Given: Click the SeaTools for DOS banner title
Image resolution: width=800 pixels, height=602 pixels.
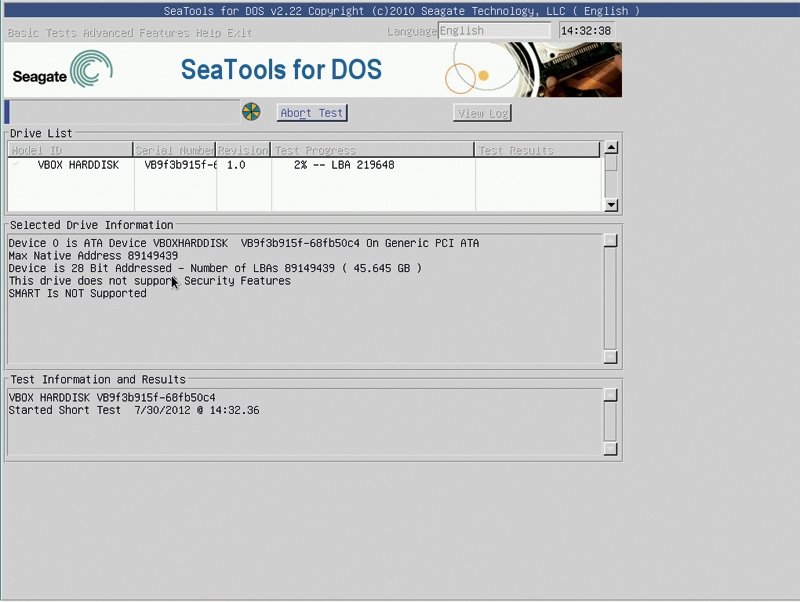Looking at the screenshot, I should [x=281, y=69].
